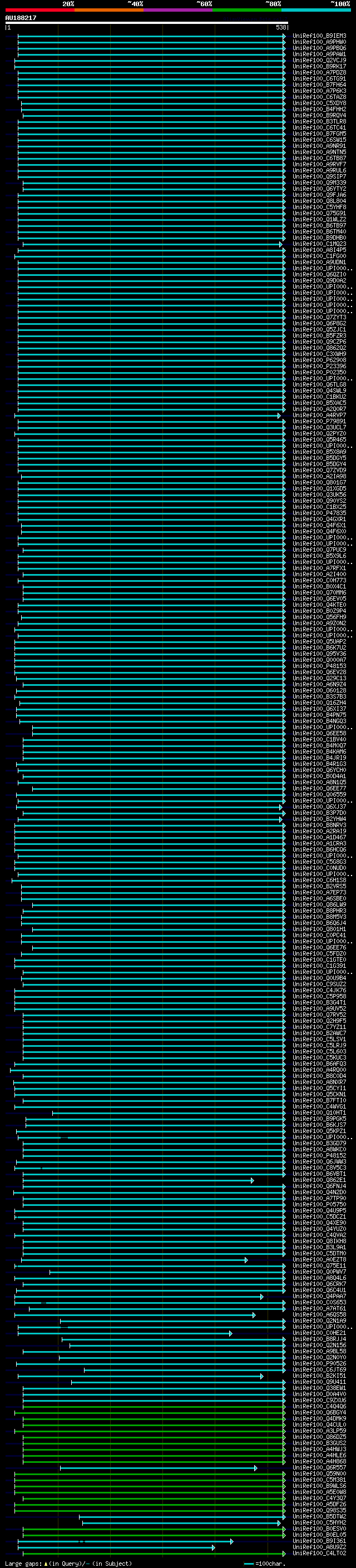The image size is (356, 1568).
Task: Pick the UniRef100_A7P6K3 entry
Action: 319,91
